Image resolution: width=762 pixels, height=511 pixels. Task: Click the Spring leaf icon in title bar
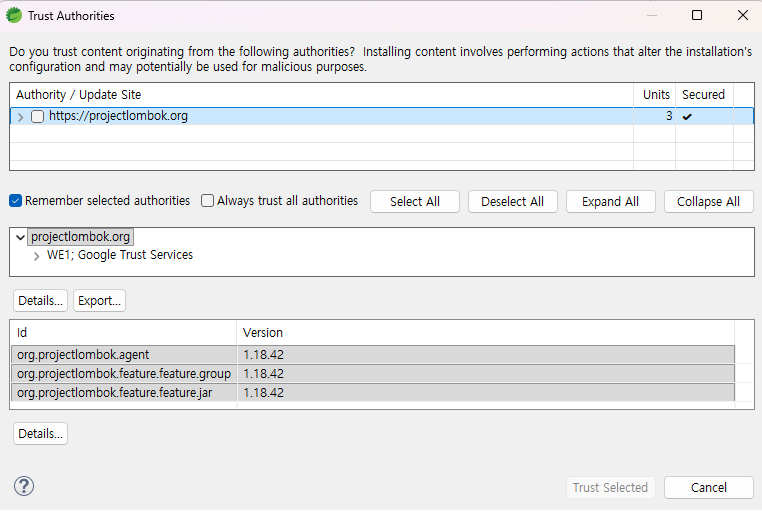14,16
